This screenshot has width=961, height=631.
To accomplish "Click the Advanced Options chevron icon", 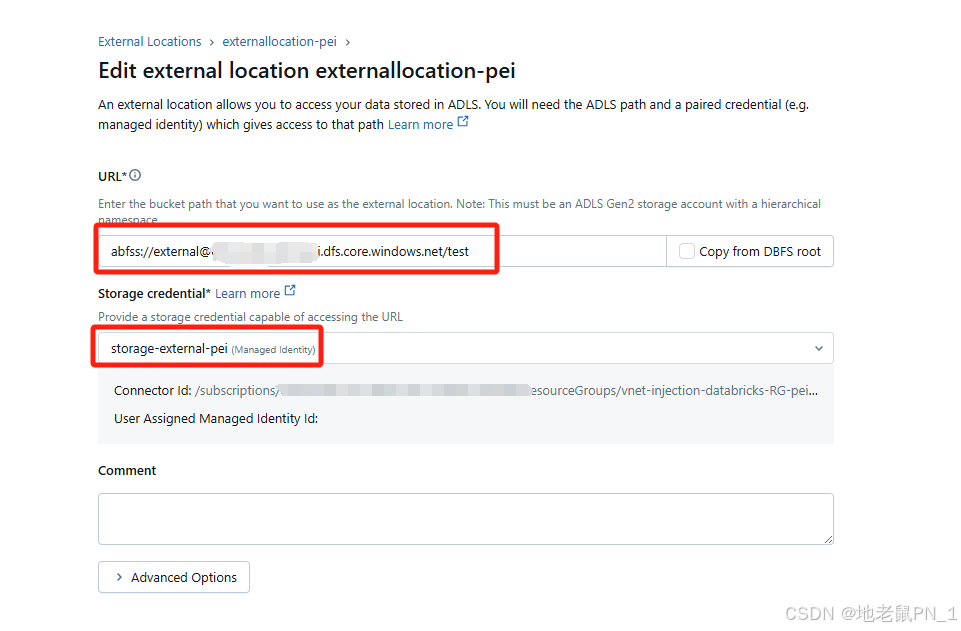I will pyautogui.click(x=122, y=577).
